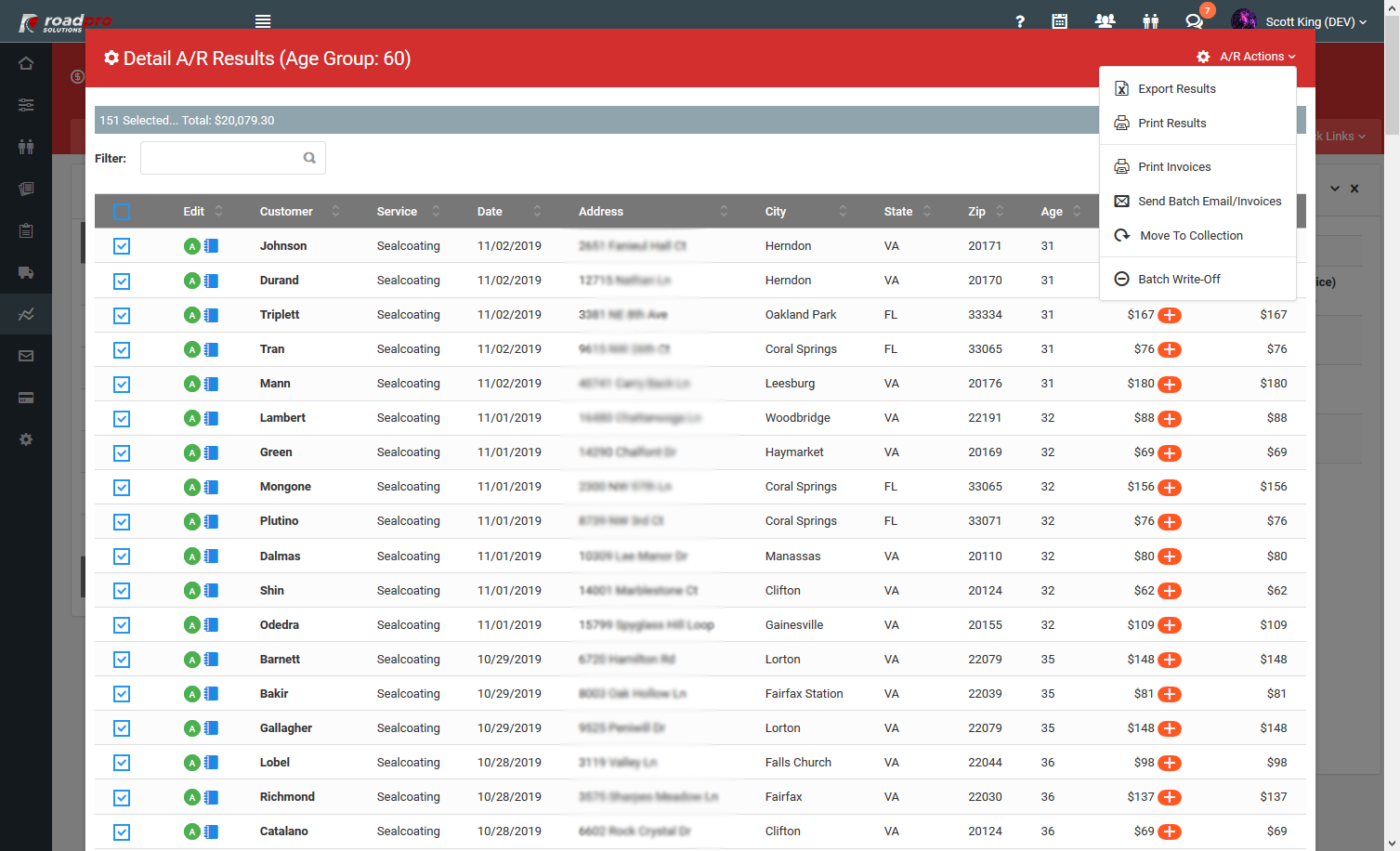Open chat messages with 7 notifications
1400x851 pixels.
pyautogui.click(x=1196, y=20)
